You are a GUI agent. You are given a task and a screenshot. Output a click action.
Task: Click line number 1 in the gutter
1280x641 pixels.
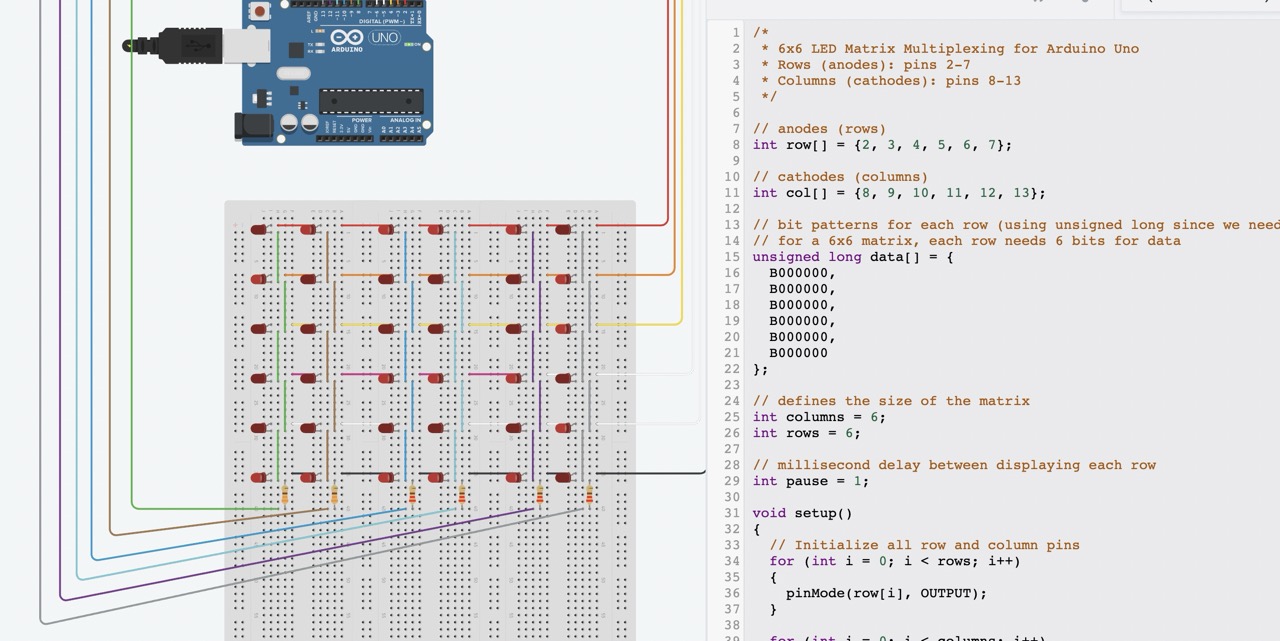tap(736, 32)
